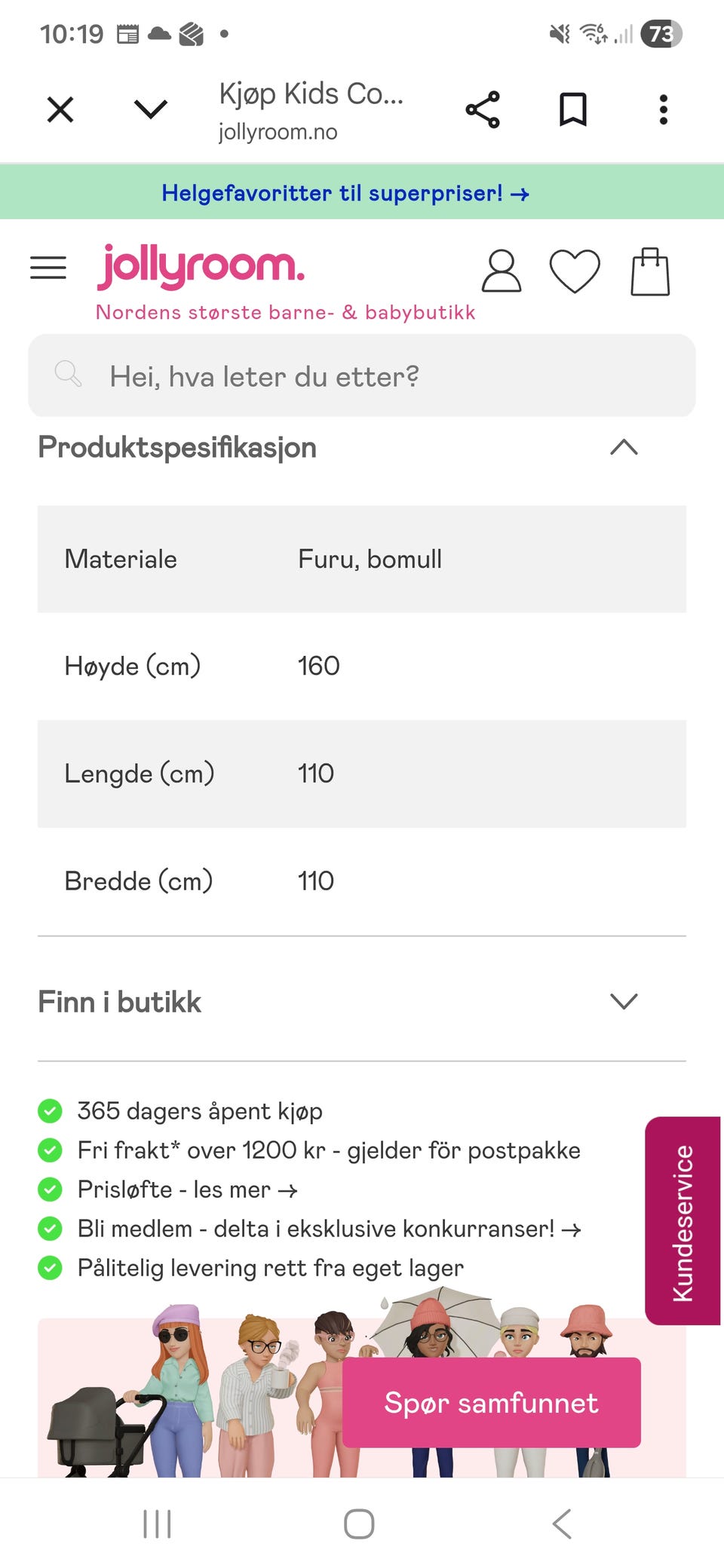Collapse the Produktspesifikasjon section

(624, 448)
